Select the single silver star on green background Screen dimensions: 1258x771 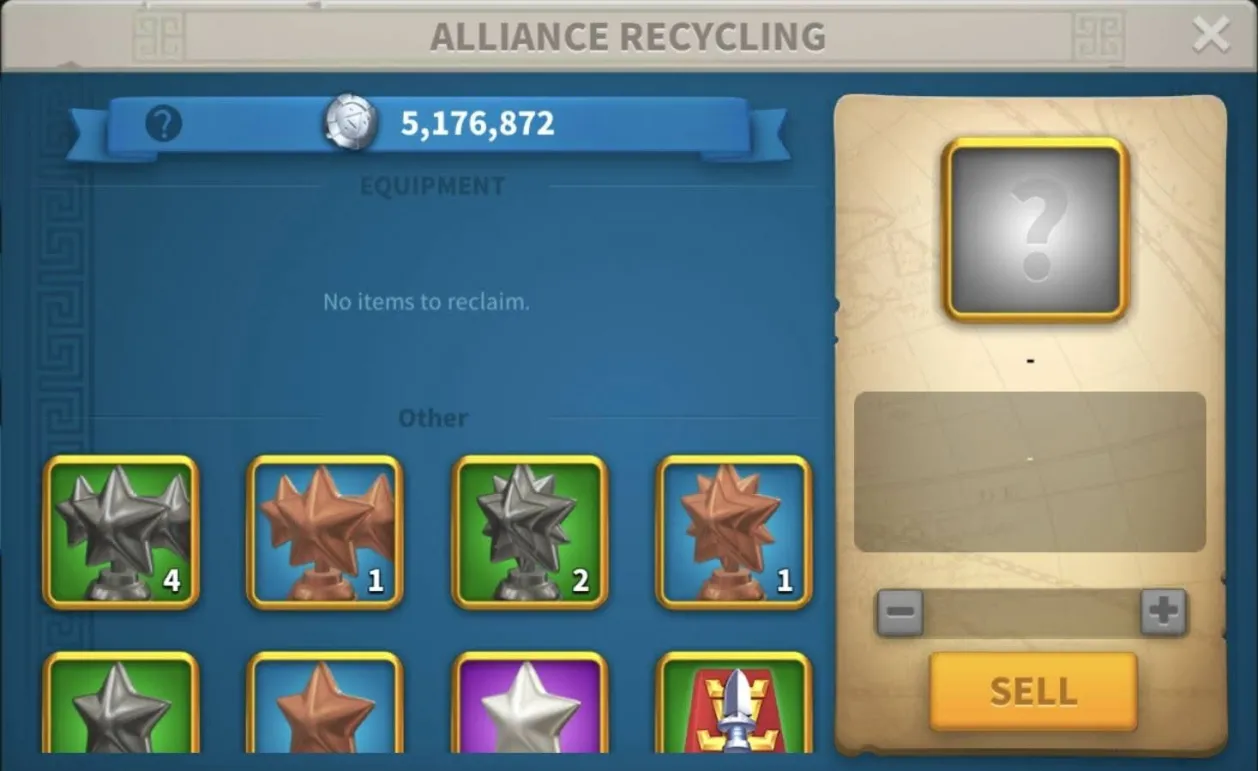121,703
